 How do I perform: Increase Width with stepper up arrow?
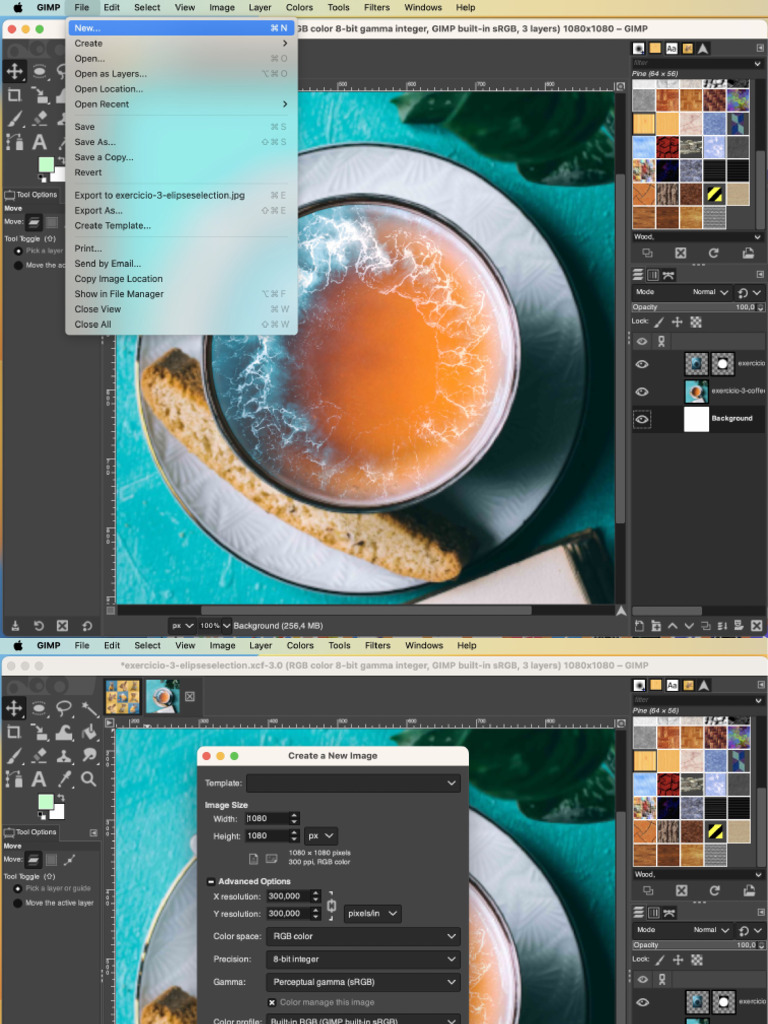tap(294, 815)
